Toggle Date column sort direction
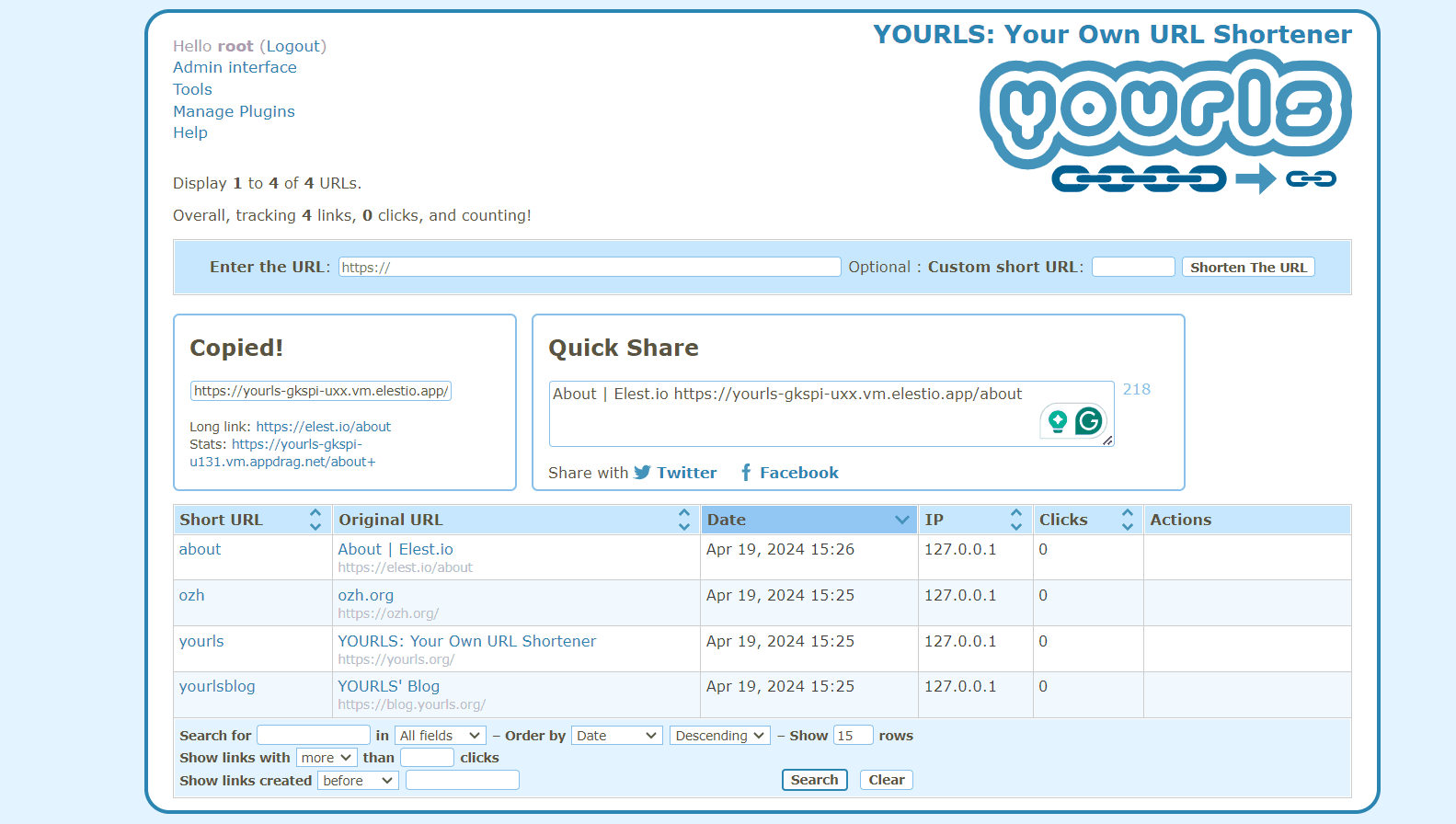The image size is (1456, 824). click(901, 520)
